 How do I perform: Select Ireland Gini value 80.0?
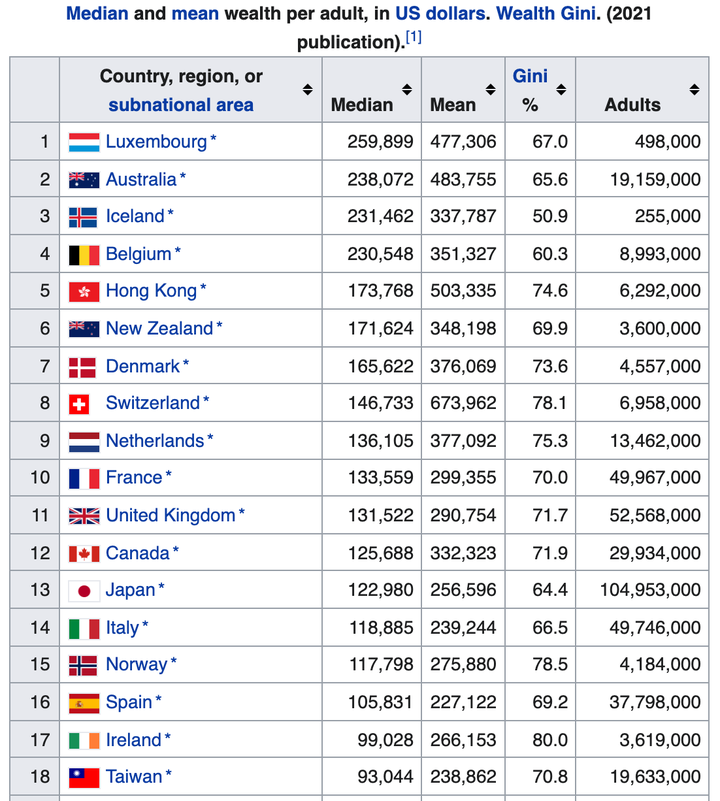click(550, 740)
